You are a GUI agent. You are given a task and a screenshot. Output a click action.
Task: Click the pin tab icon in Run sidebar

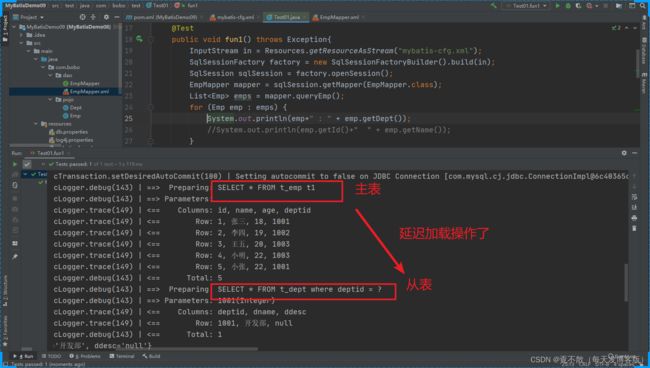tap(15, 257)
